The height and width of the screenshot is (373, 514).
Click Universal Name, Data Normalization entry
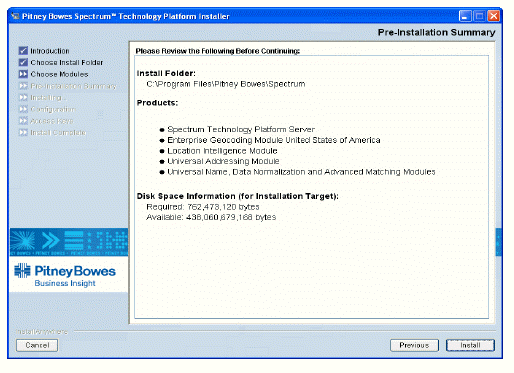click(301, 172)
